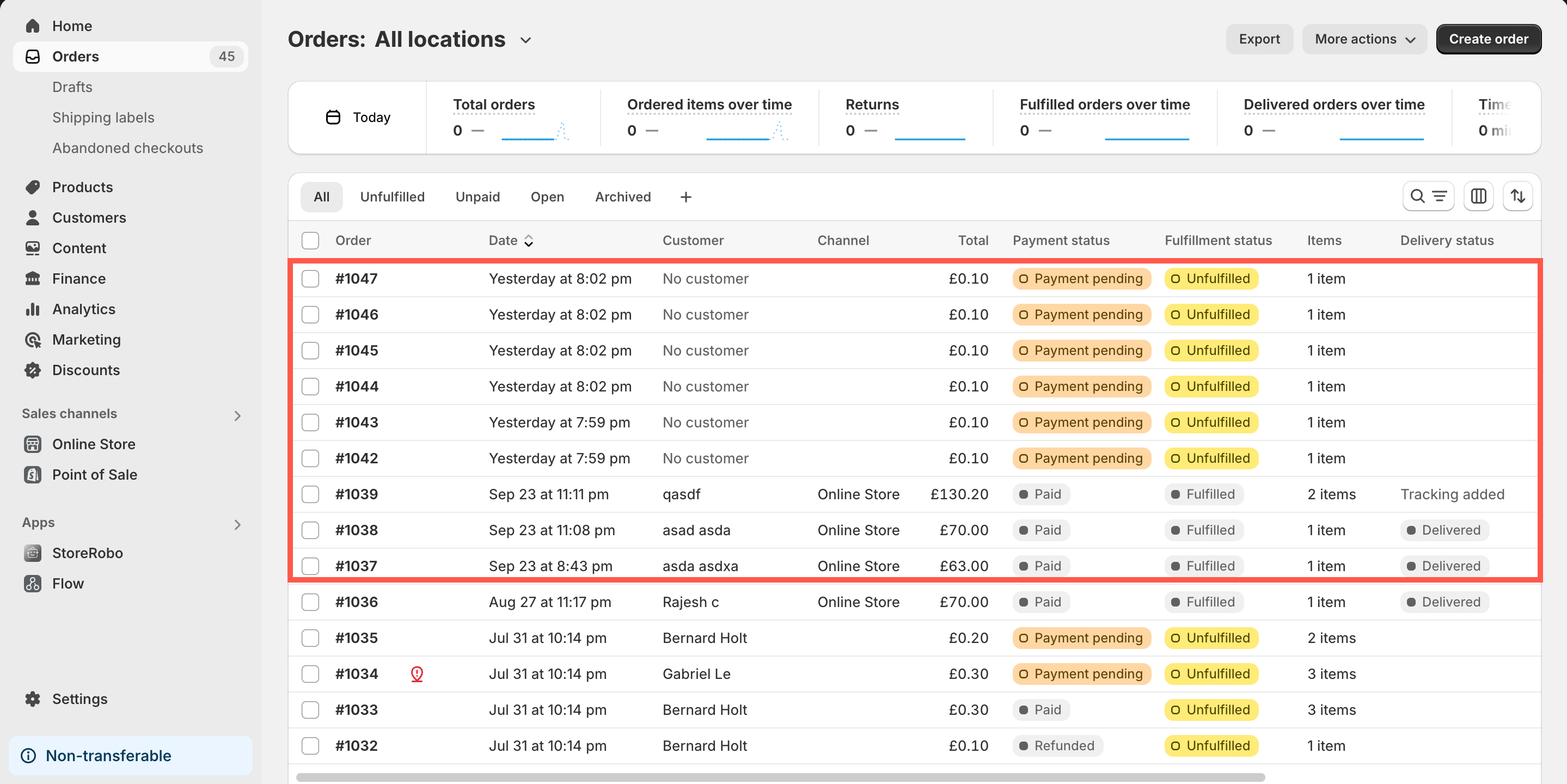Open order #1046
The height and width of the screenshot is (784, 1567).
(357, 315)
